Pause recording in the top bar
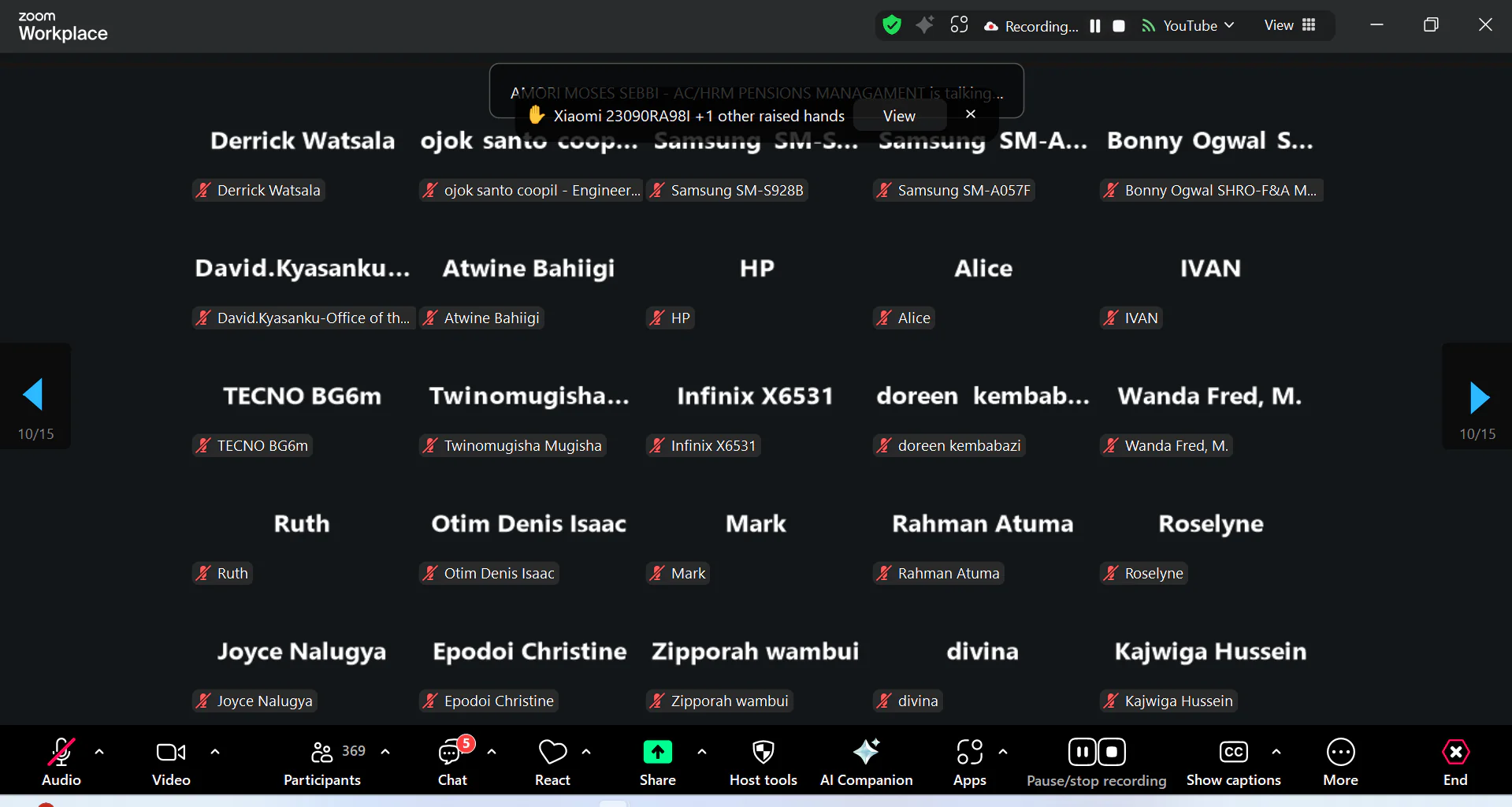 1094,26
